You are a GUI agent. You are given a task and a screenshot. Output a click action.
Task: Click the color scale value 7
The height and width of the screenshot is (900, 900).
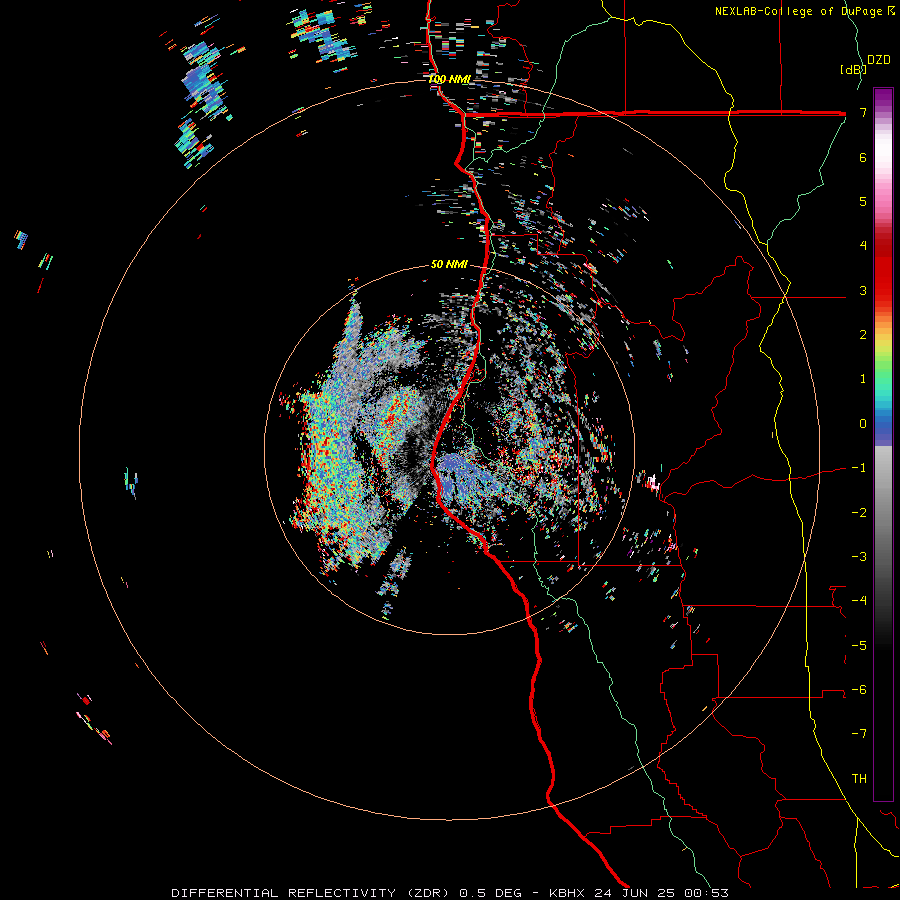coord(863,112)
